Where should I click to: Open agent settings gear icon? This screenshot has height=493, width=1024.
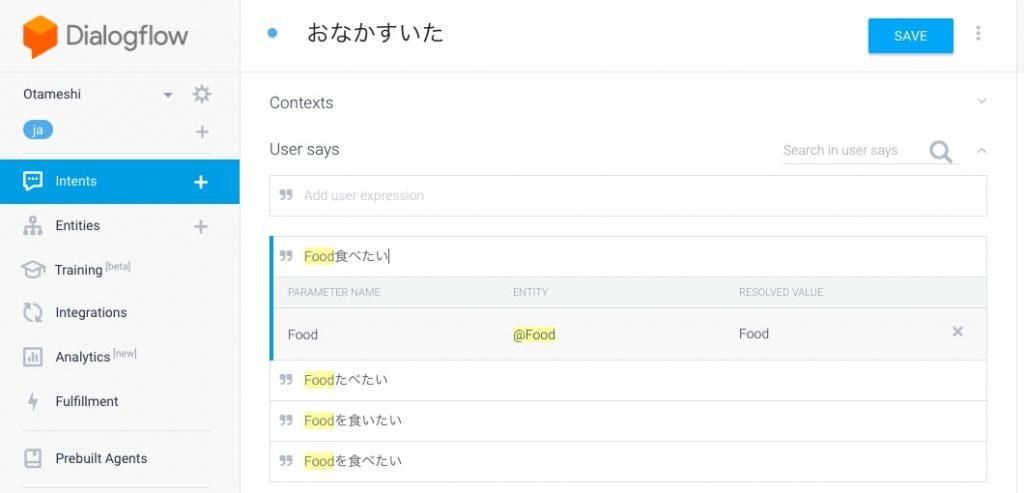(x=201, y=94)
